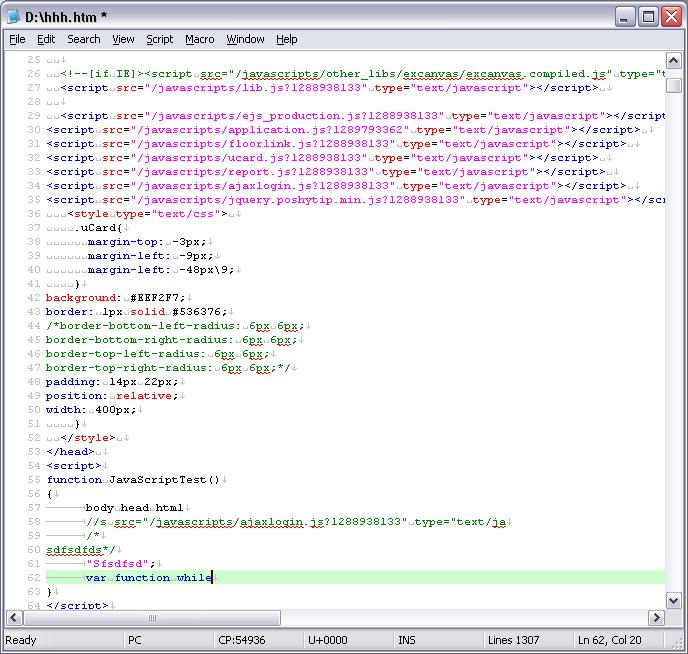This screenshot has width=688, height=654.
Task: Click the horizontal scrollbar left arrow
Action: (x=14, y=618)
